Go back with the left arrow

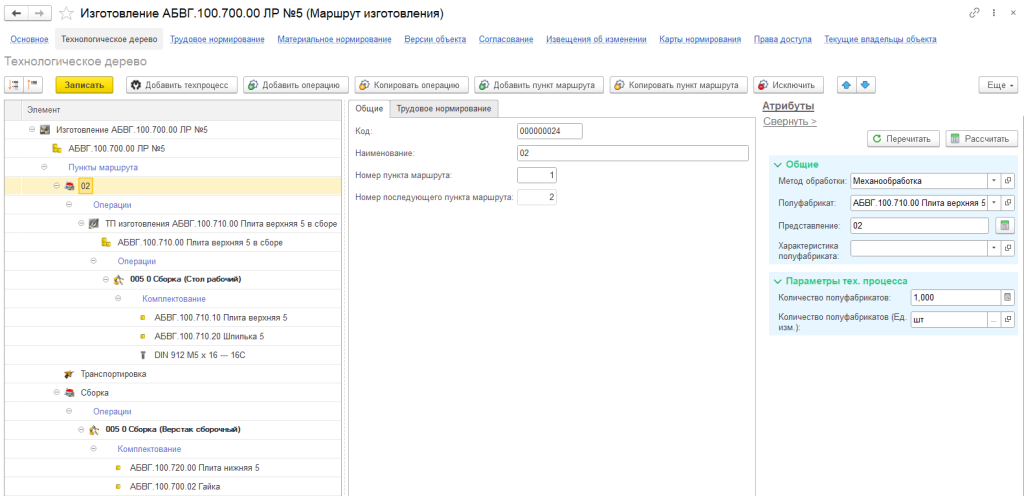pyautogui.click(x=17, y=14)
